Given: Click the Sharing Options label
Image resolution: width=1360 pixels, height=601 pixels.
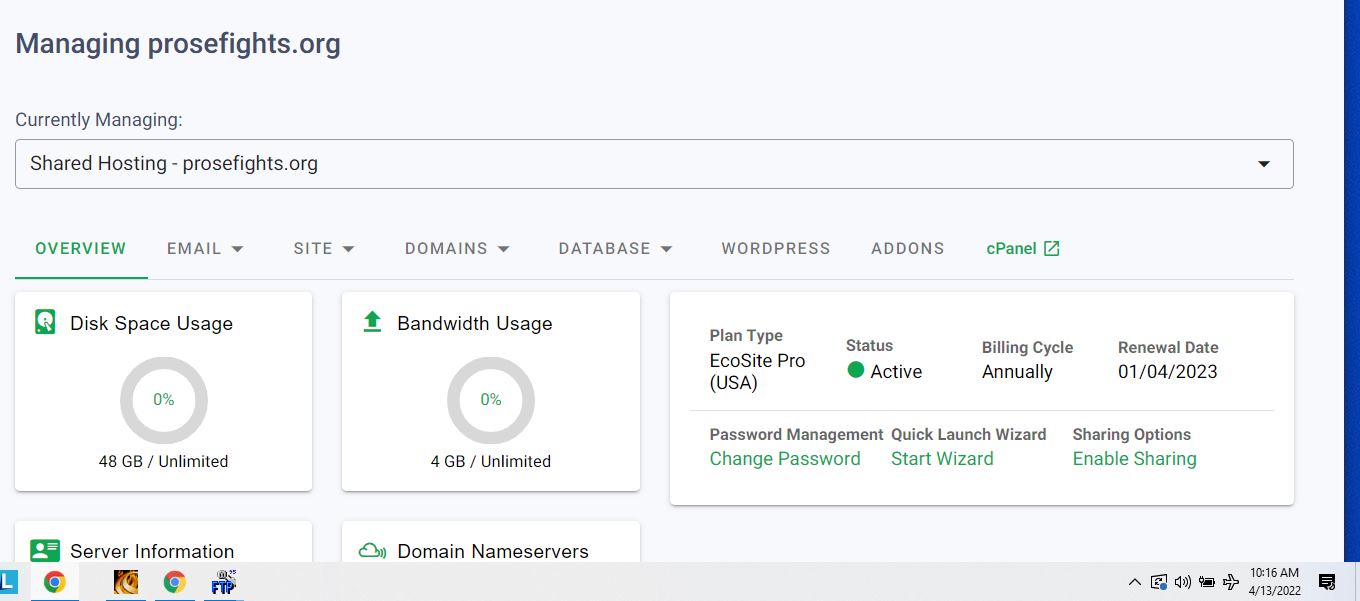Looking at the screenshot, I should 1132,434.
